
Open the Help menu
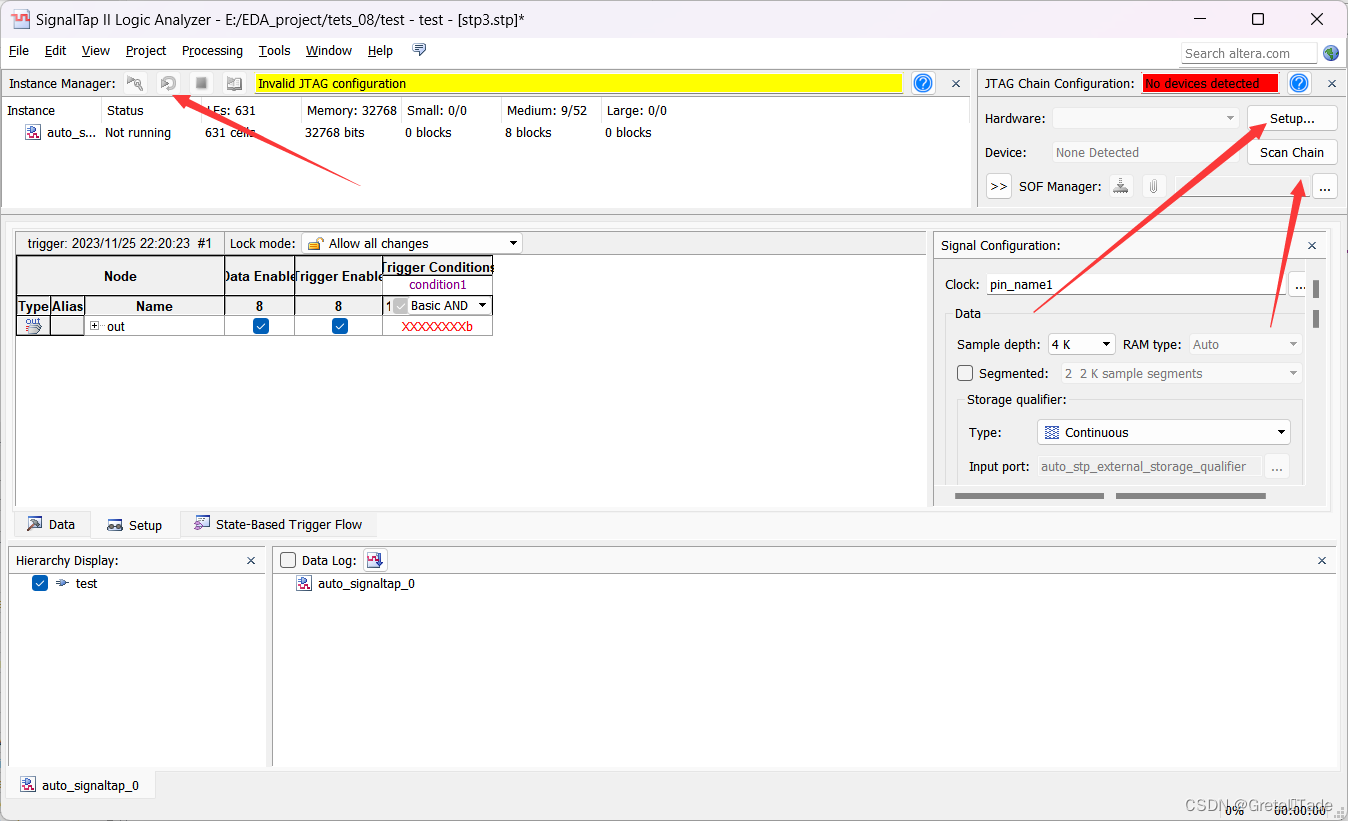(x=380, y=50)
